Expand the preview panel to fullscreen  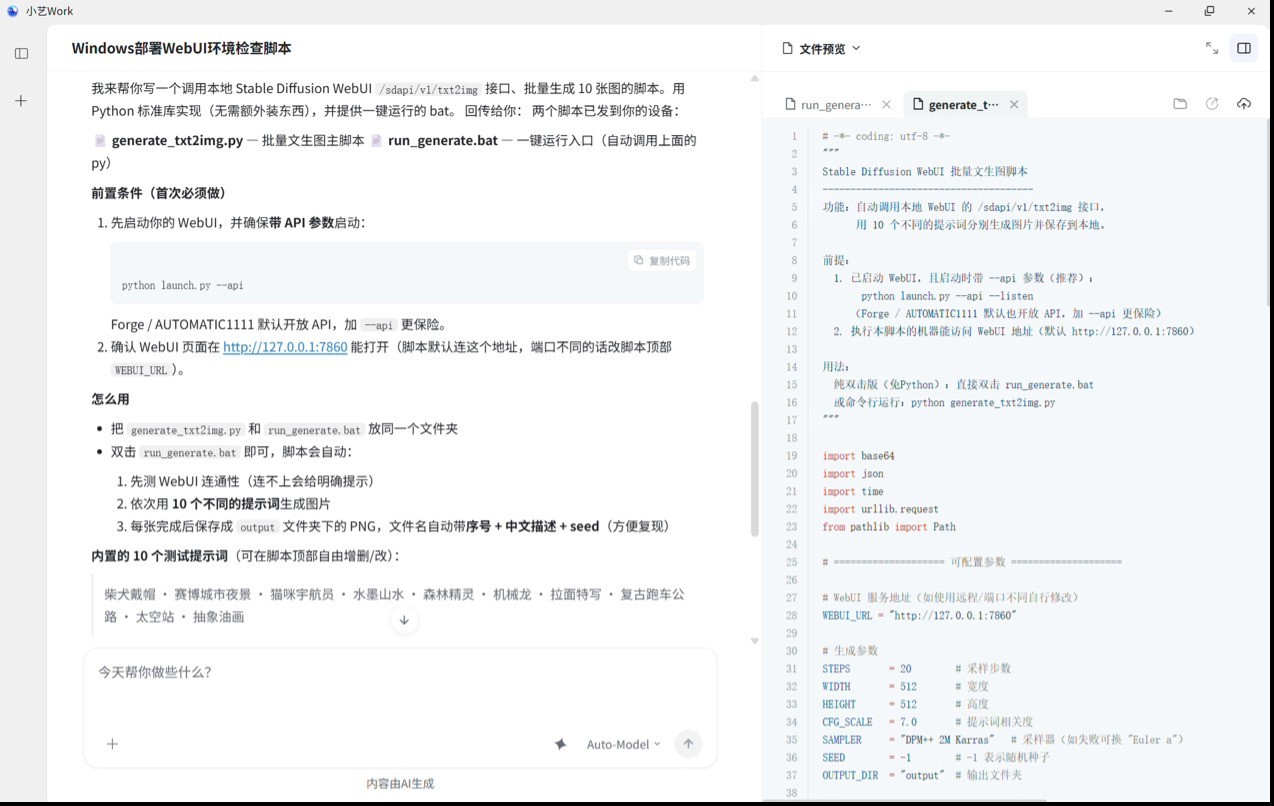coord(1211,48)
